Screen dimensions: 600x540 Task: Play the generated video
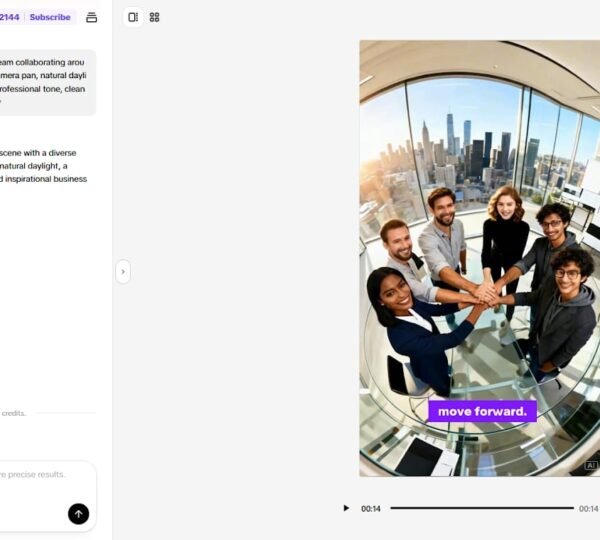coord(346,508)
